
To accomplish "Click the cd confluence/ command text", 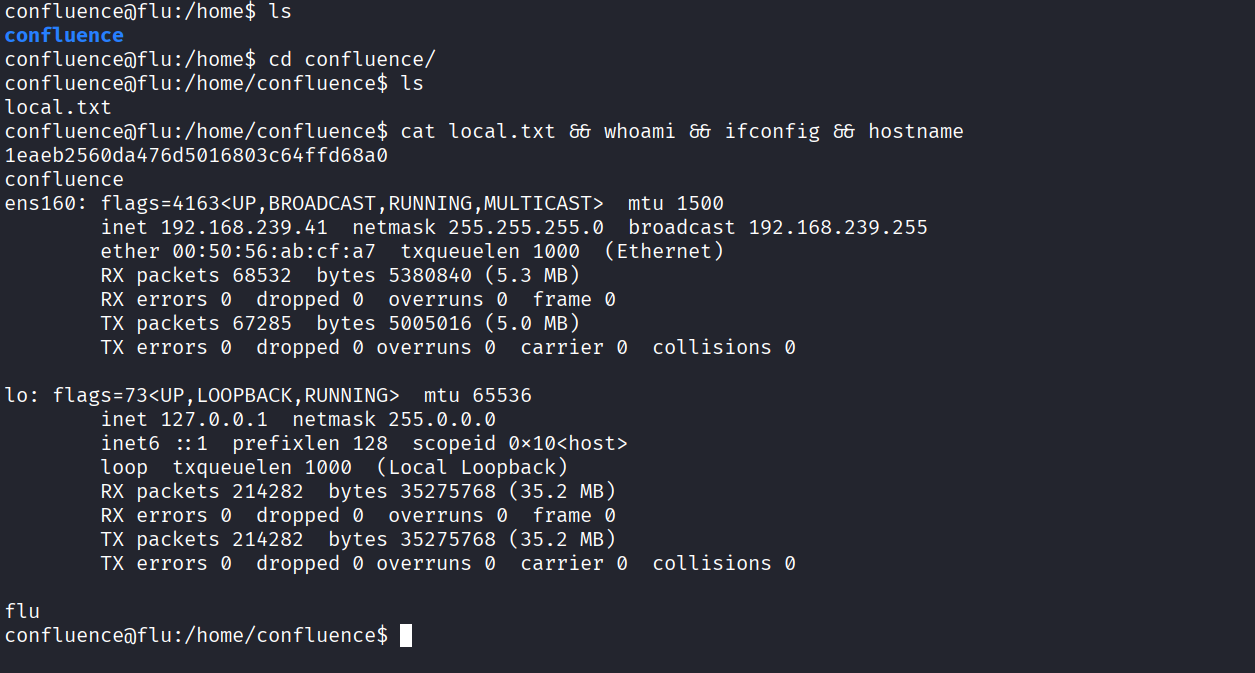I will 352,59.
